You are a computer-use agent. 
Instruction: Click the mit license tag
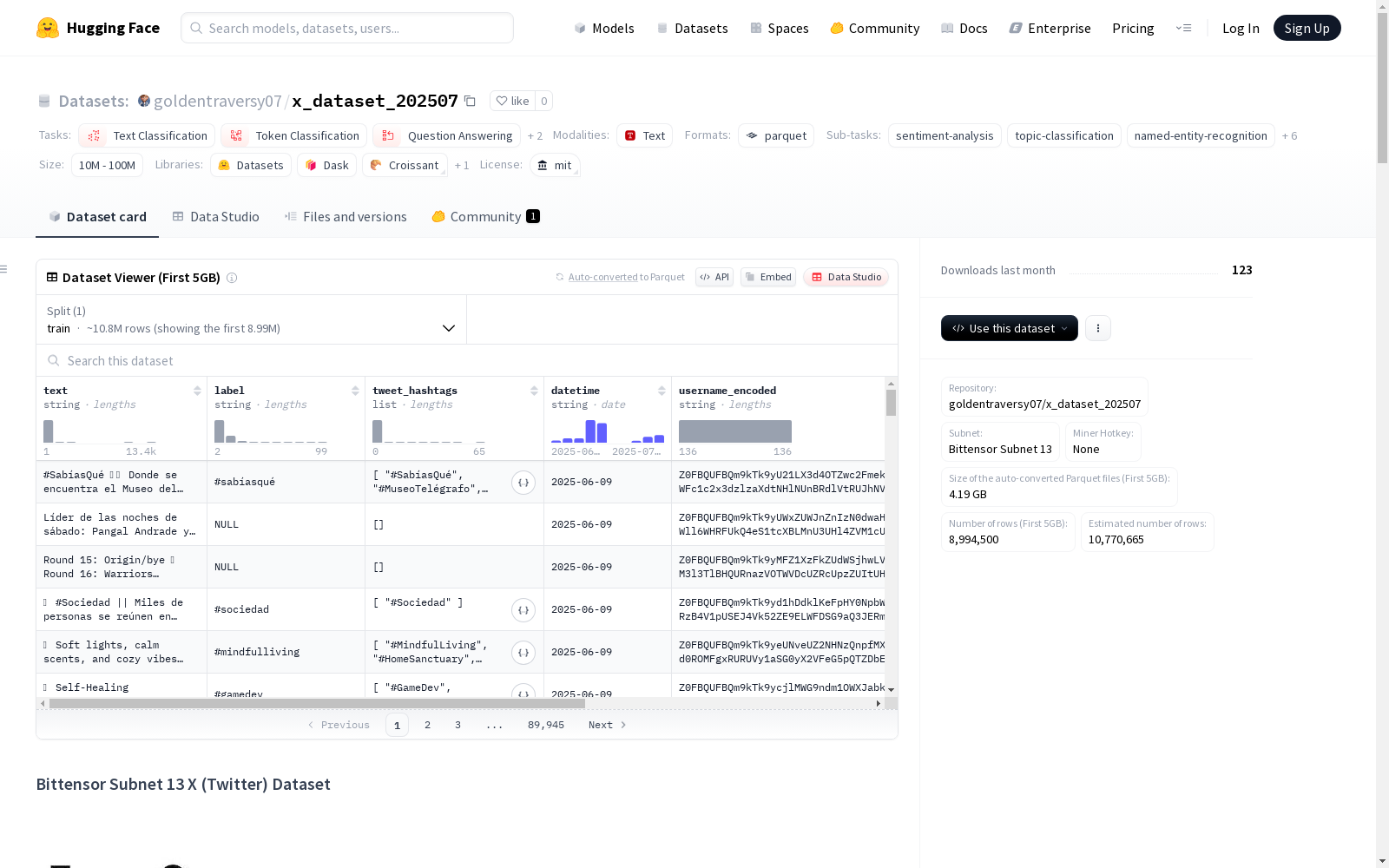point(555,165)
